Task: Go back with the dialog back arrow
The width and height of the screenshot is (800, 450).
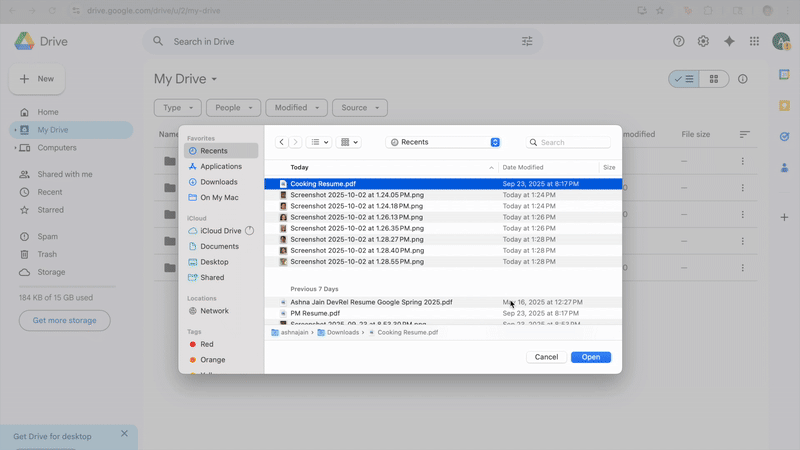Action: coord(282,143)
